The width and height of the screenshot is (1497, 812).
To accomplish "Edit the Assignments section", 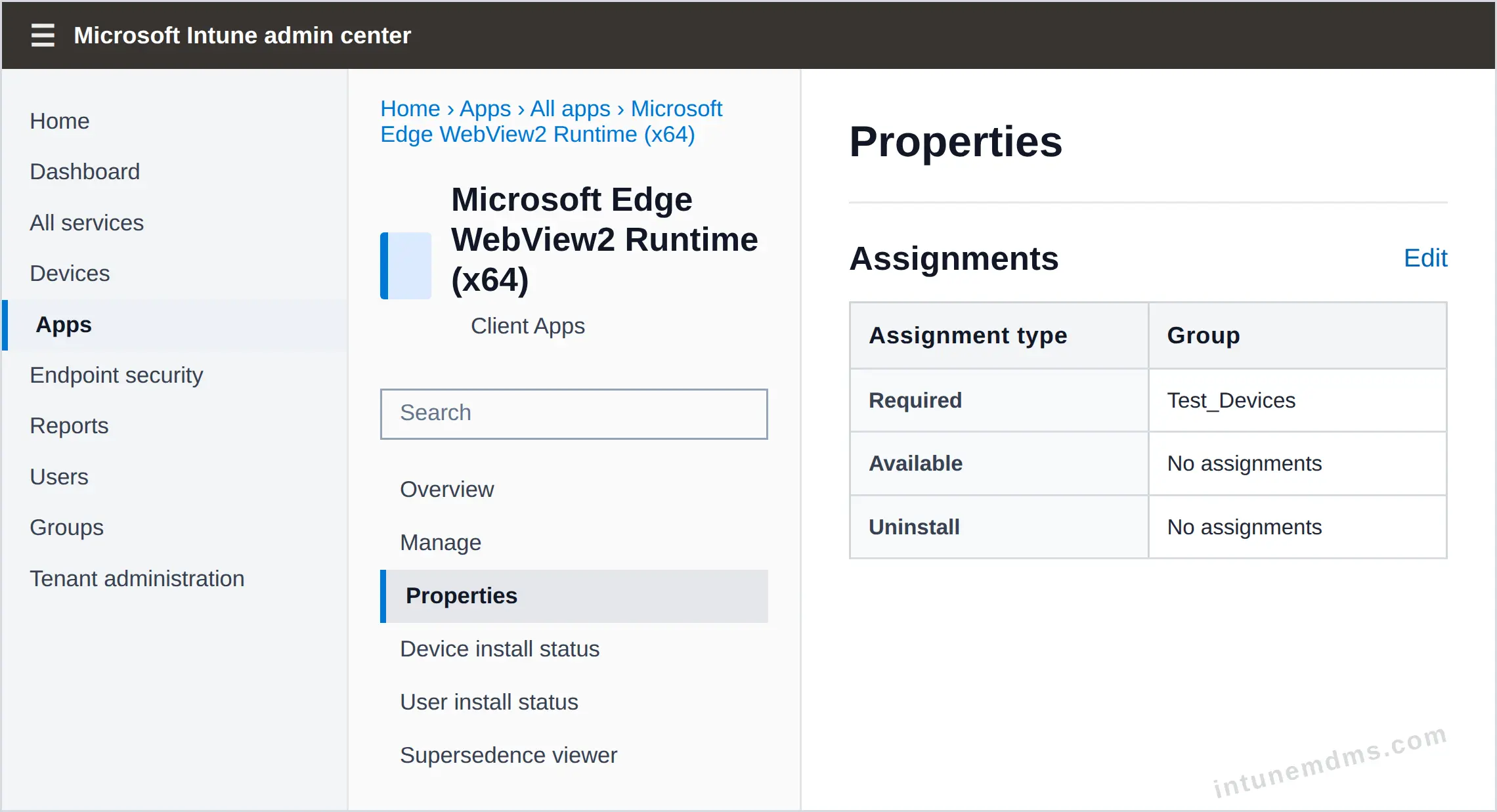I will [x=1425, y=258].
